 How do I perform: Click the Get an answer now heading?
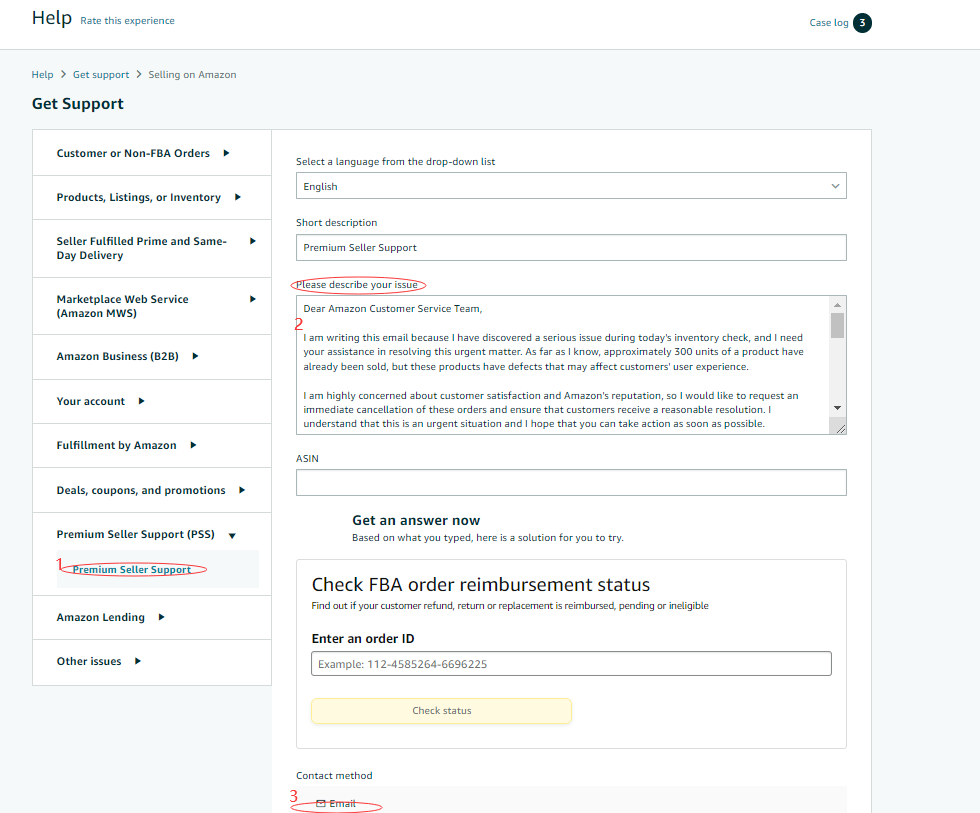click(x=416, y=521)
